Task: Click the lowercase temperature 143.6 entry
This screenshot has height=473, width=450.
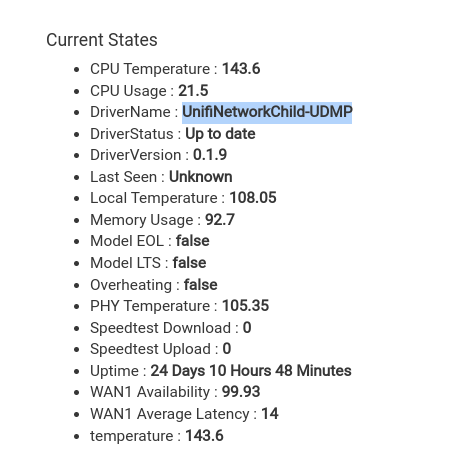Action: pos(157,436)
